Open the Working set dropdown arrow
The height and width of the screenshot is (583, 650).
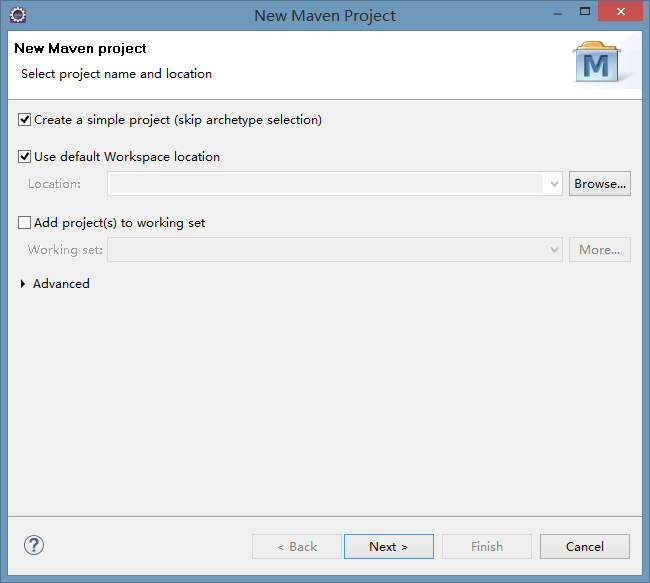(554, 250)
